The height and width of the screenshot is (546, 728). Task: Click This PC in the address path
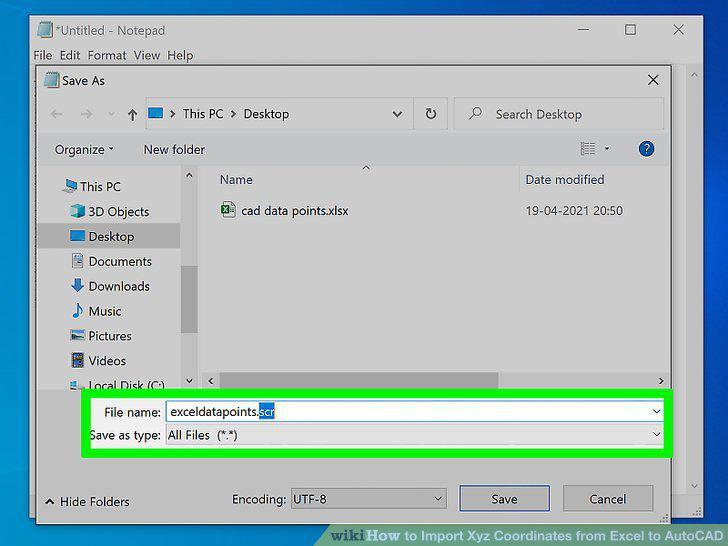point(202,114)
